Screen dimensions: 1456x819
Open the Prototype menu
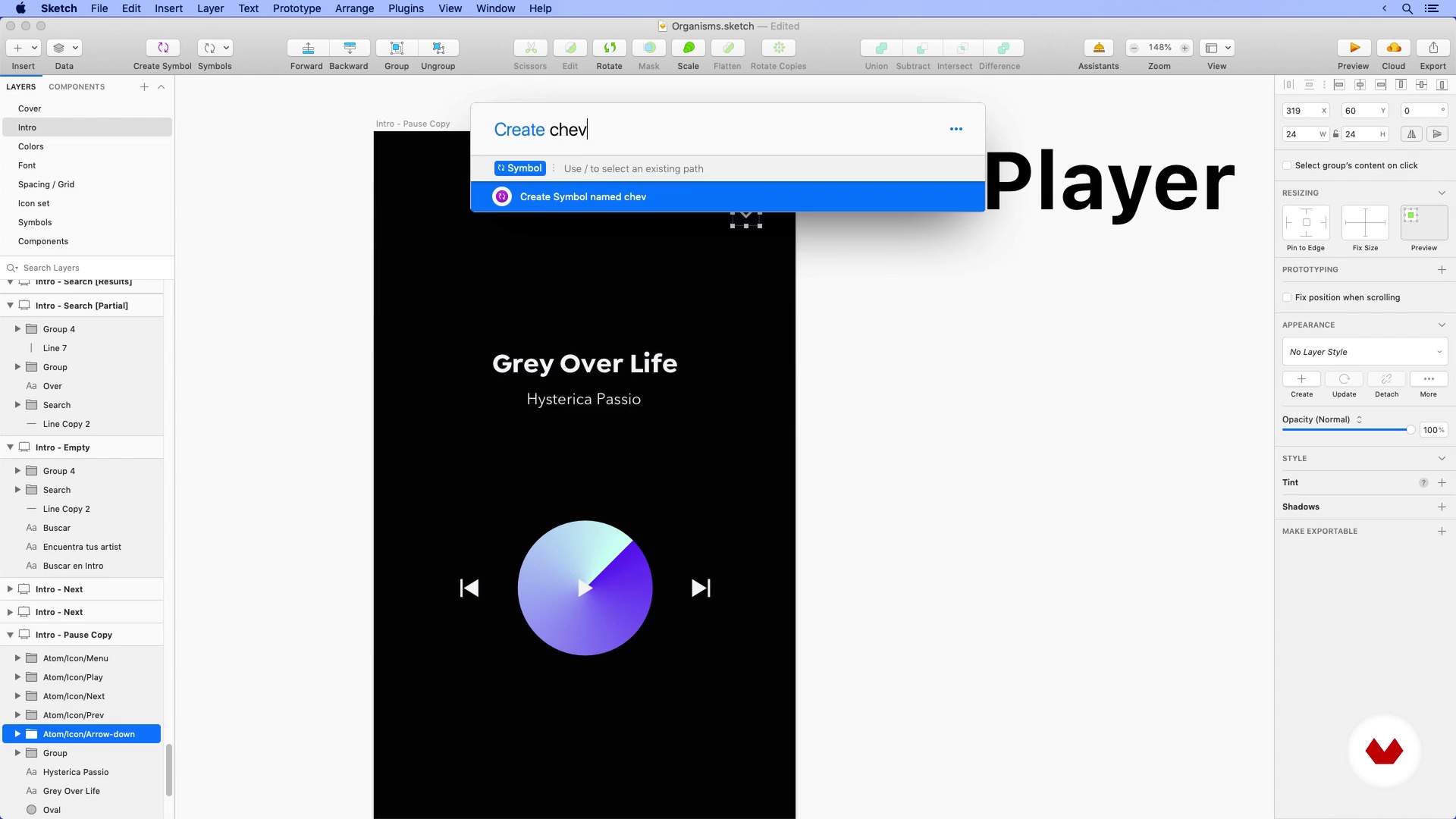[297, 8]
